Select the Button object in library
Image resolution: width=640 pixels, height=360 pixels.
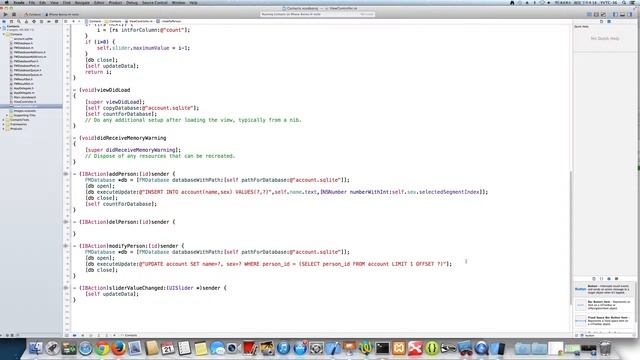(x=604, y=289)
